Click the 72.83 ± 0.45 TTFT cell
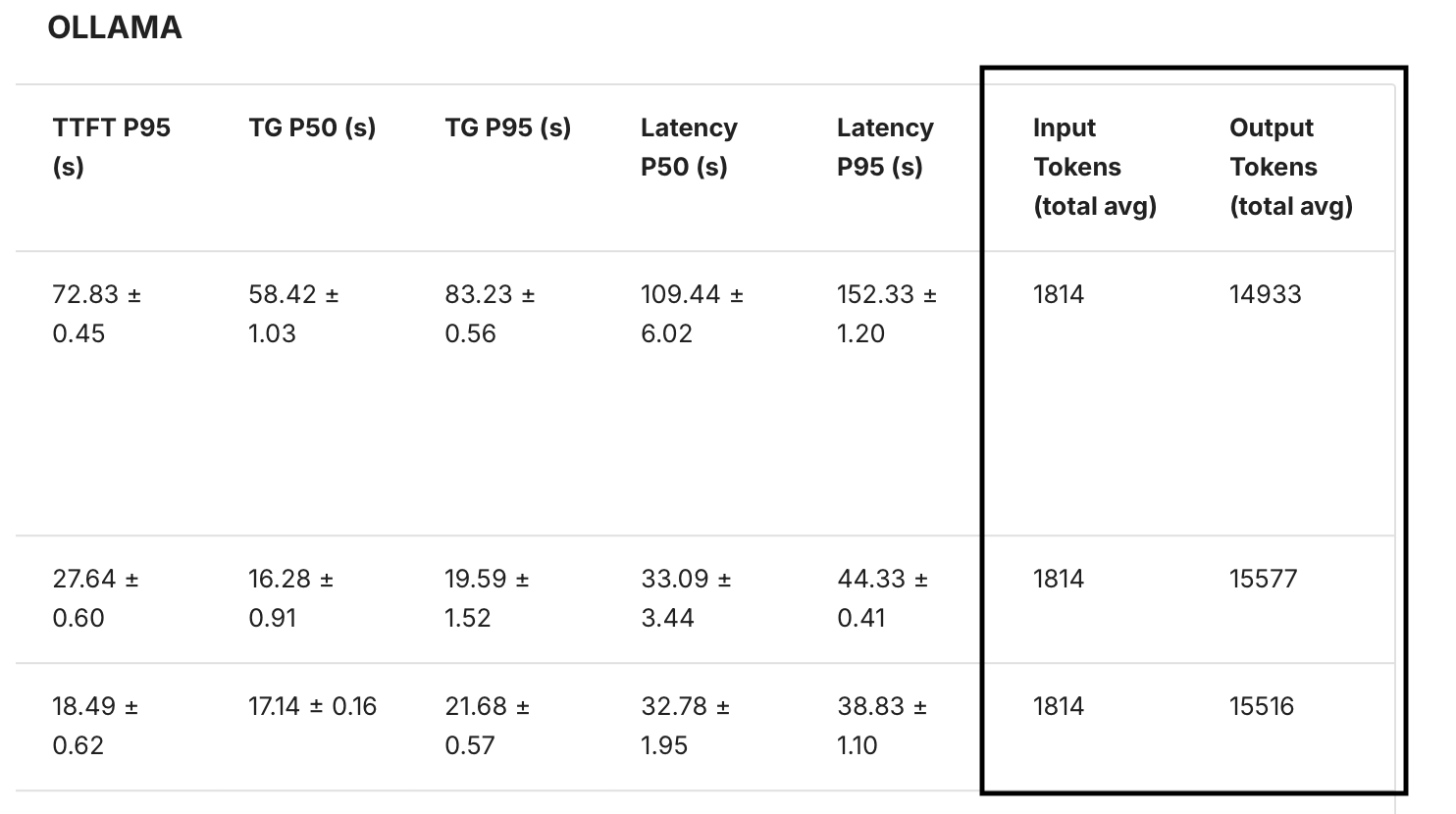This screenshot has width=1456, height=814. click(96, 314)
